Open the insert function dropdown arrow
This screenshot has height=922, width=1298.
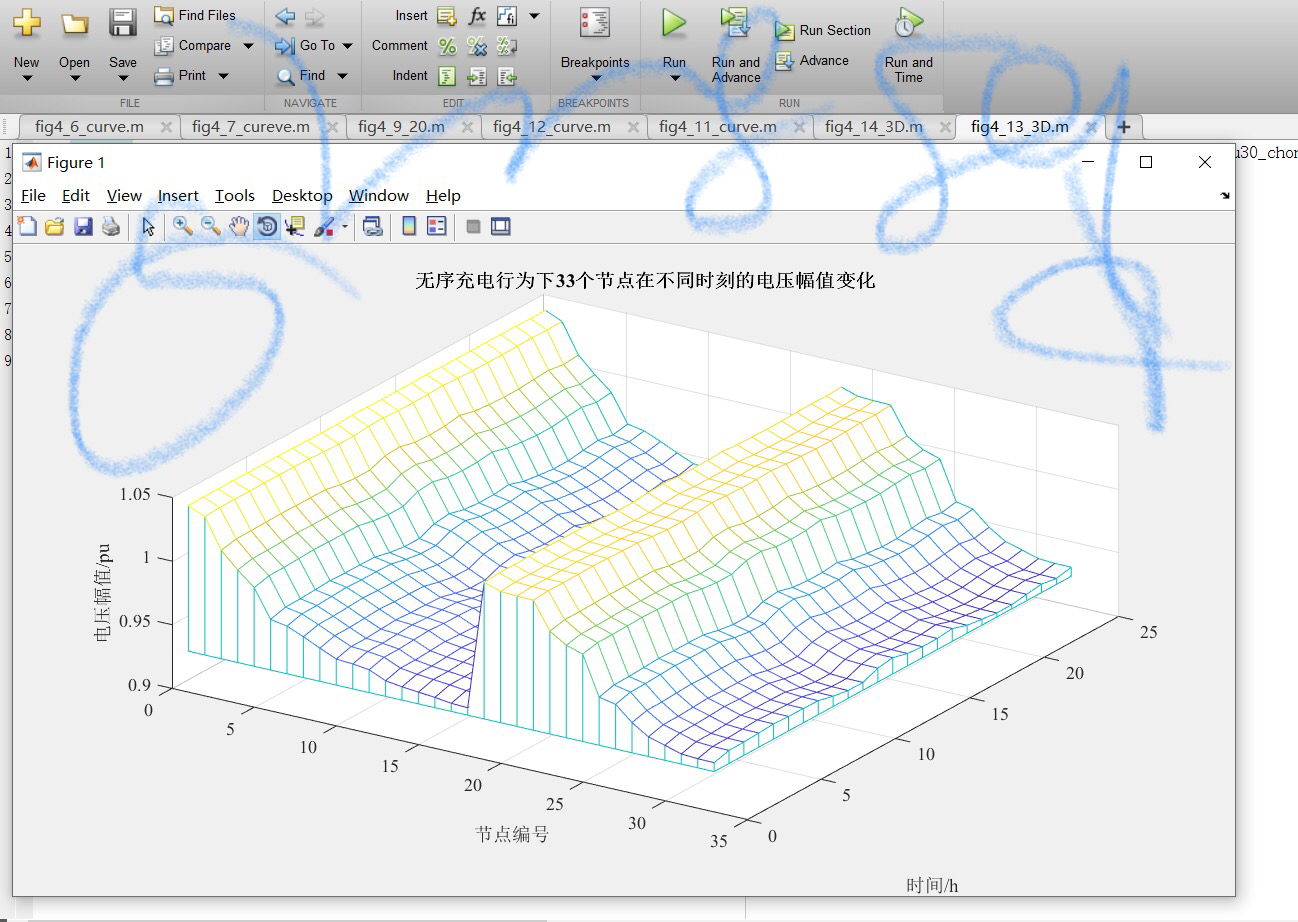(x=533, y=15)
